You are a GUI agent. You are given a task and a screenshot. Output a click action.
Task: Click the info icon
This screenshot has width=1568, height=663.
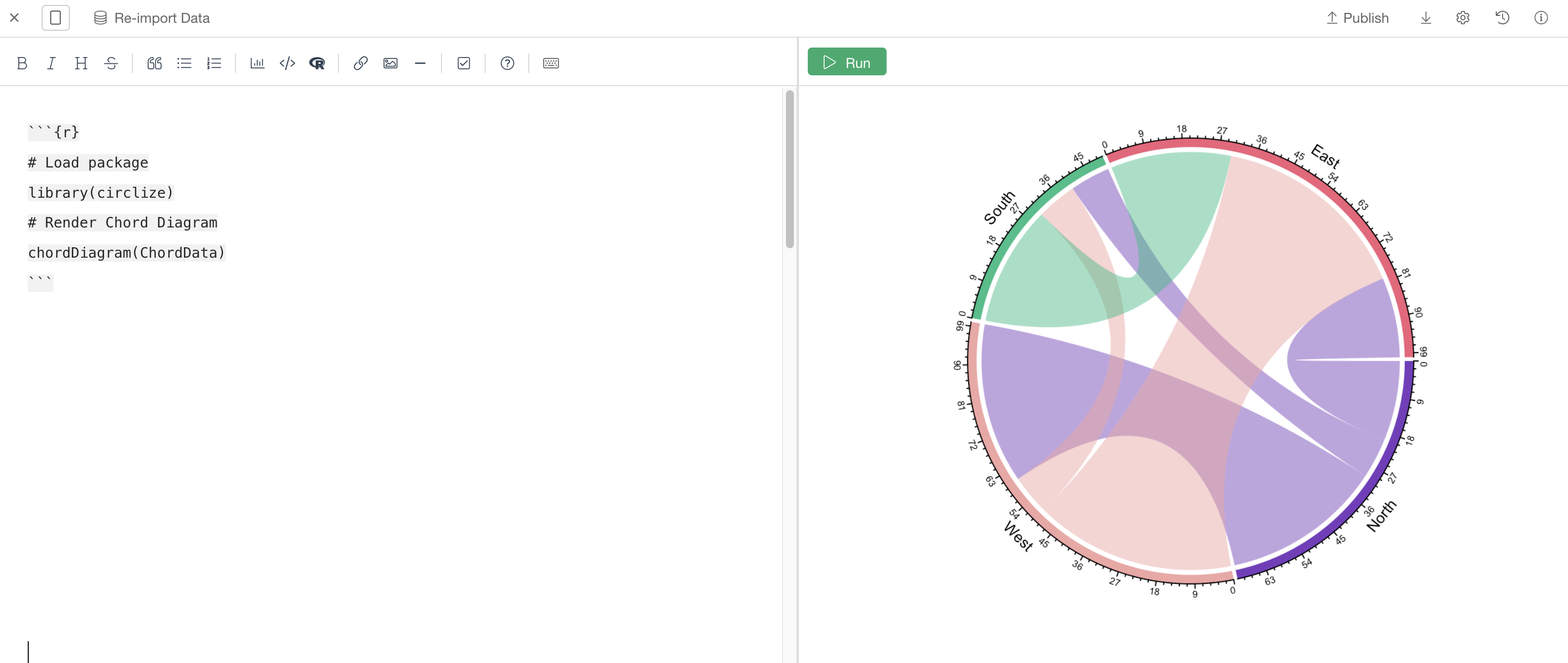pyautogui.click(x=1541, y=18)
